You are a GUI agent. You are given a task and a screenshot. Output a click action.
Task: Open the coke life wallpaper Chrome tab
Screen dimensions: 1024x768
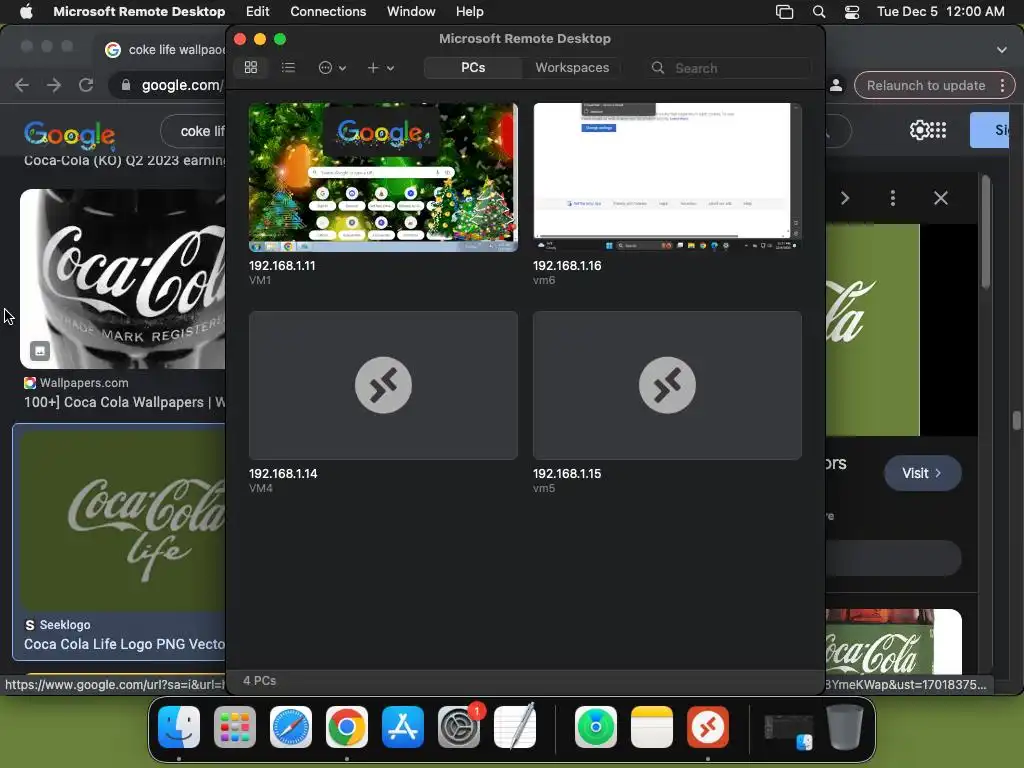(167, 50)
